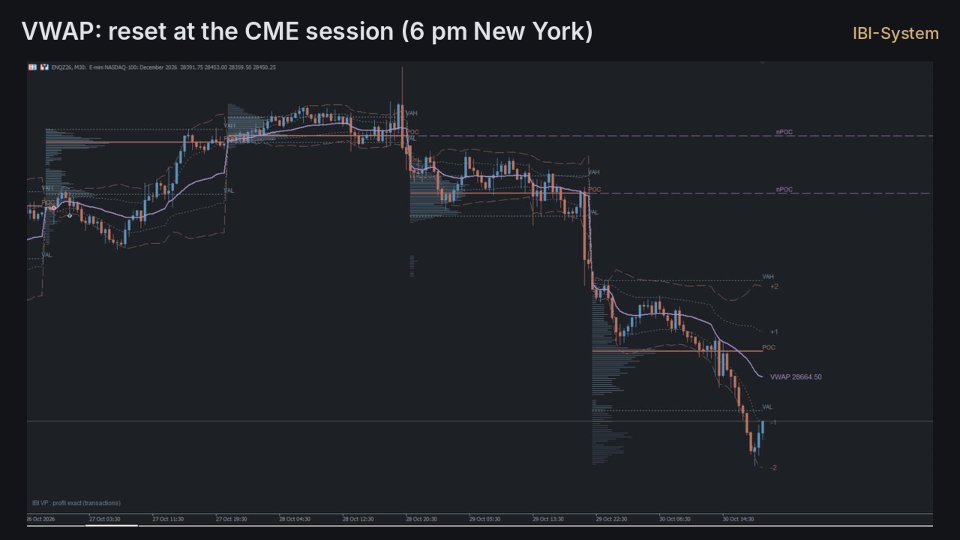Click the 27 Oct 03:30 time axis marker
960x540 pixels.
click(x=105, y=519)
